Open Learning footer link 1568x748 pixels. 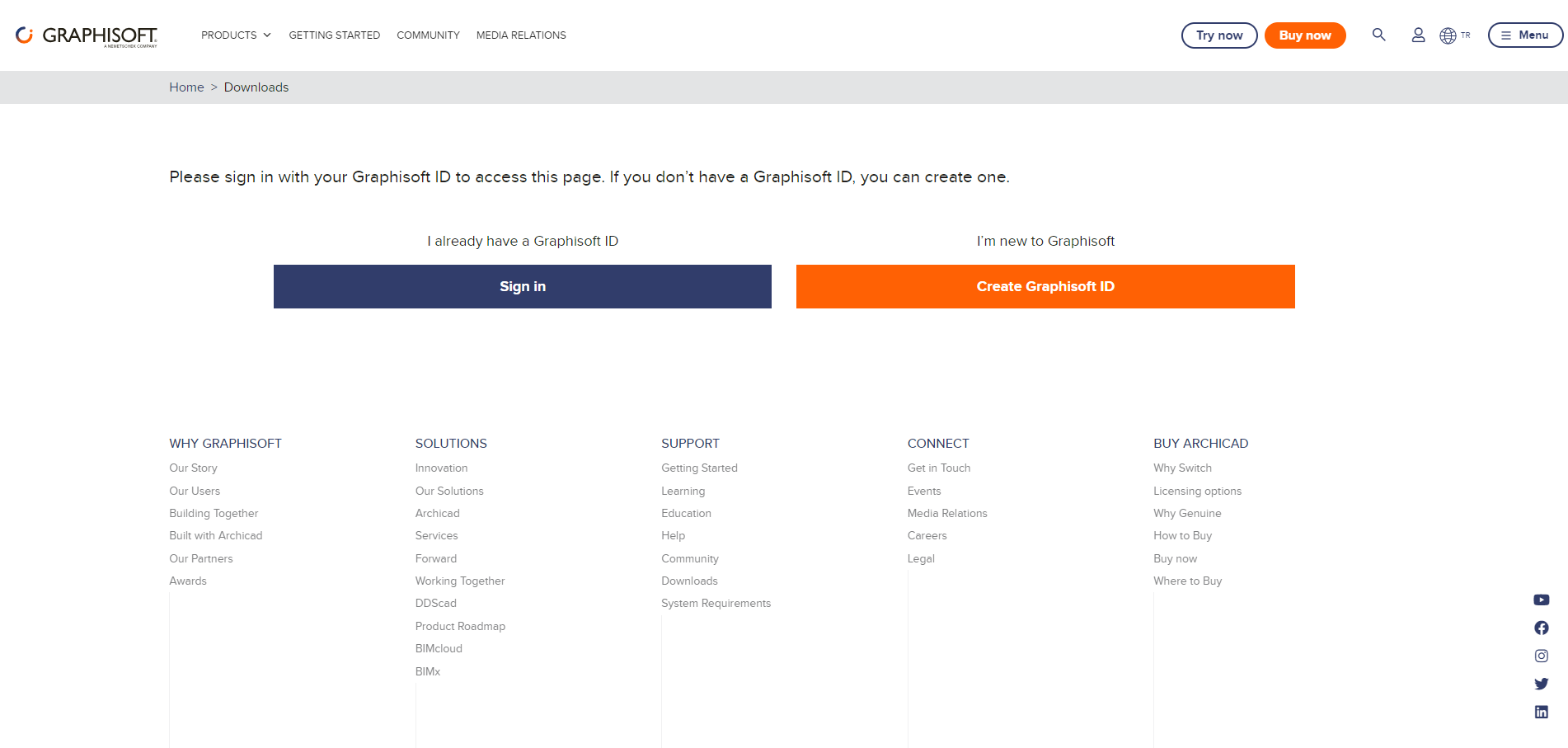683,491
